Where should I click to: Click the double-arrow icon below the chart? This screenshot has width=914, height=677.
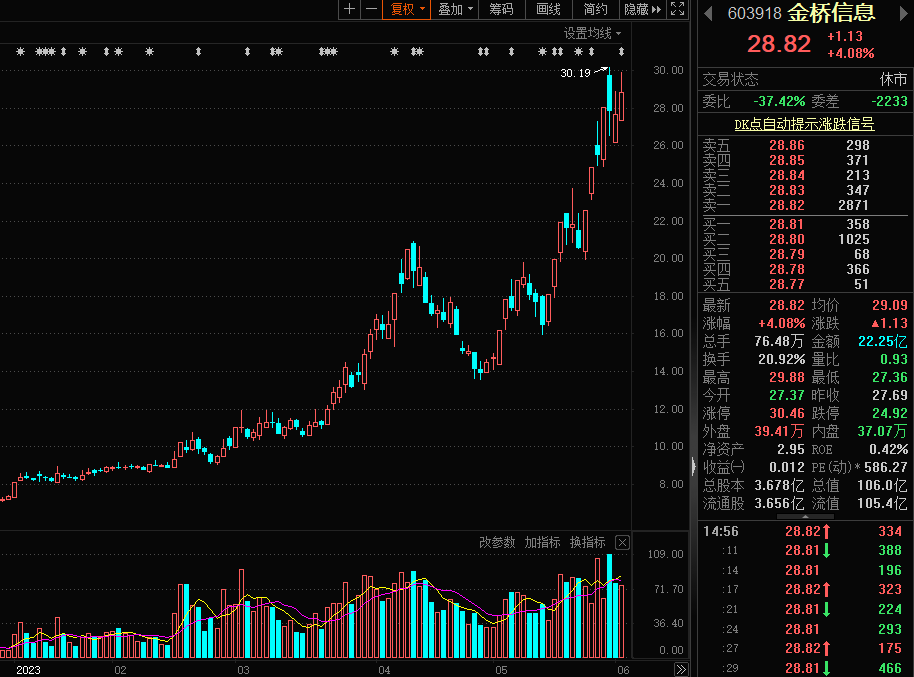point(680,669)
